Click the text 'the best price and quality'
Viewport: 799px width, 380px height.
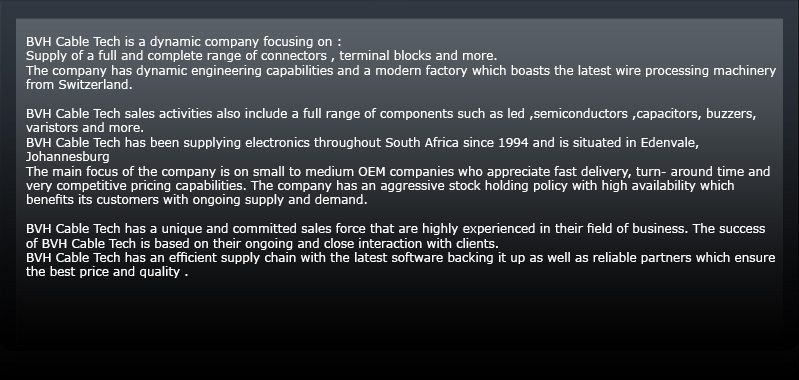pyautogui.click(x=103, y=272)
